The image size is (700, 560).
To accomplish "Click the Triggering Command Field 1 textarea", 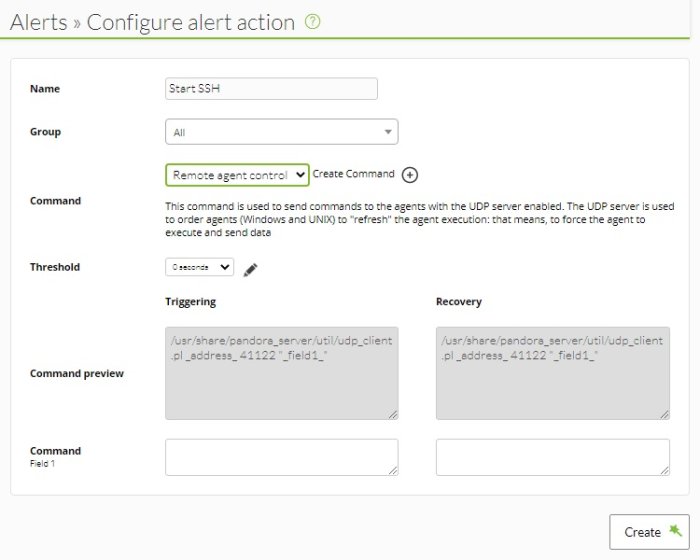I will coord(282,457).
